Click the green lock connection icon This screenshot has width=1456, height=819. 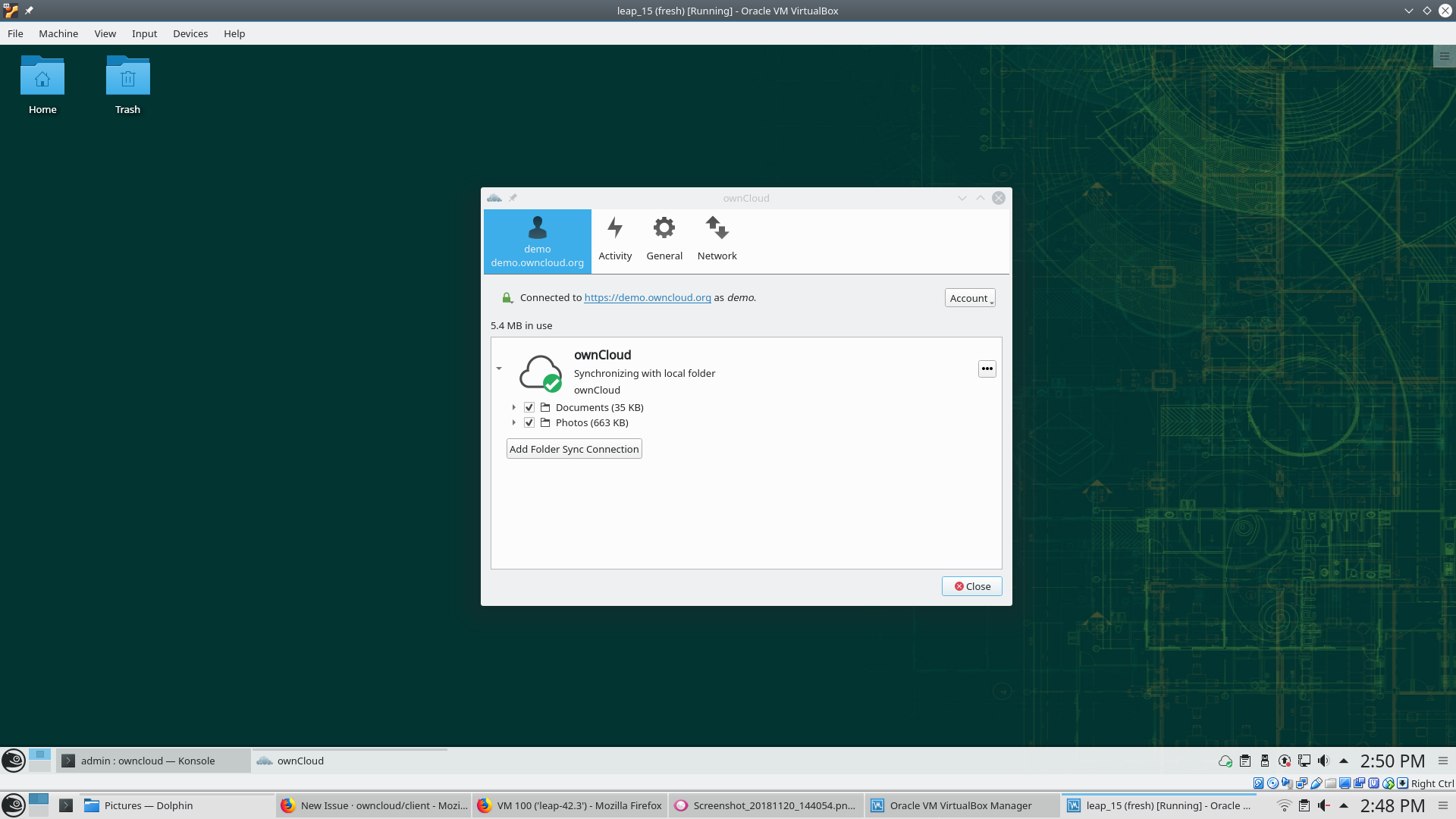pyautogui.click(x=507, y=298)
